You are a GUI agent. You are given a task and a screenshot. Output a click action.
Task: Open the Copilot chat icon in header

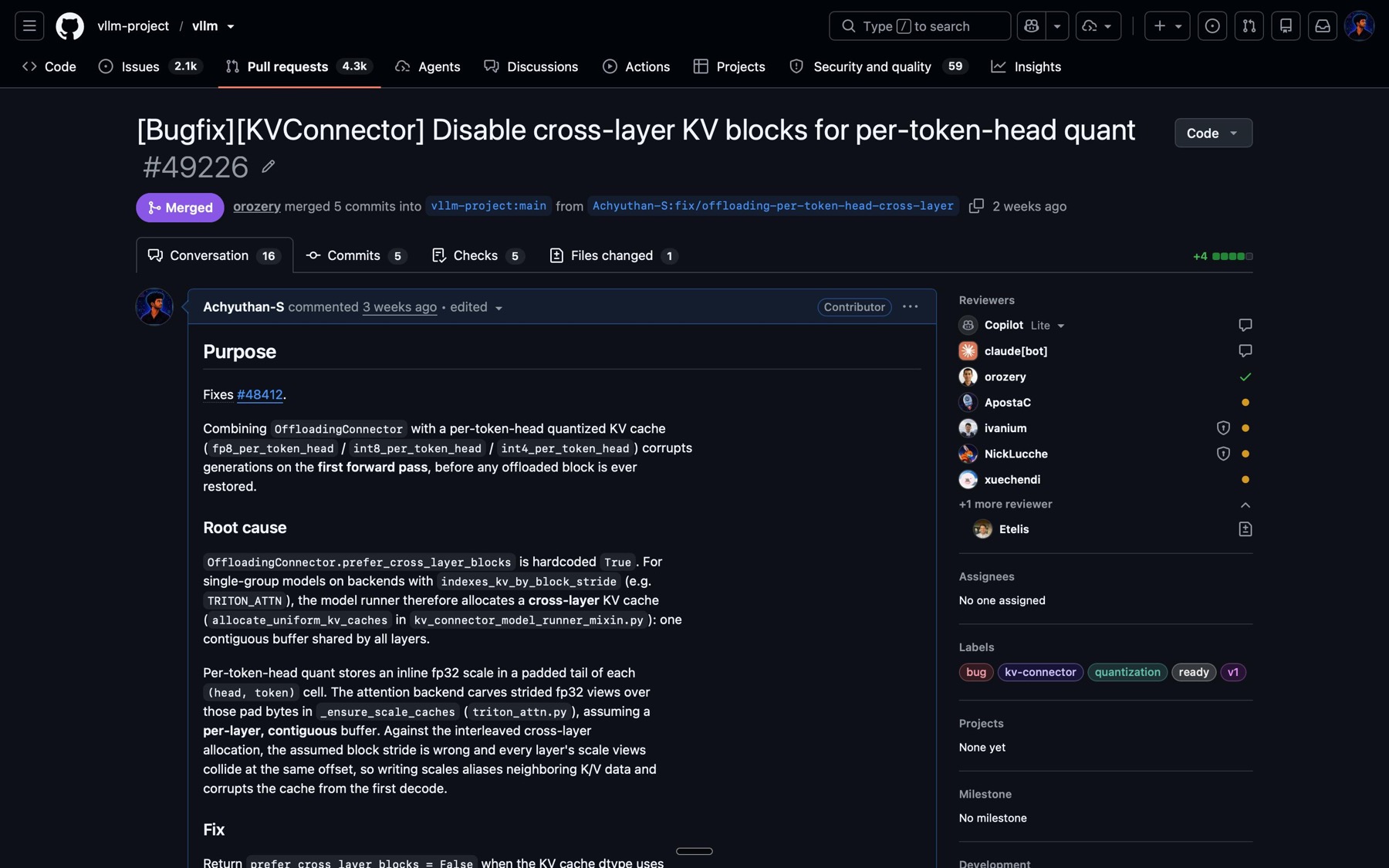click(x=1032, y=25)
